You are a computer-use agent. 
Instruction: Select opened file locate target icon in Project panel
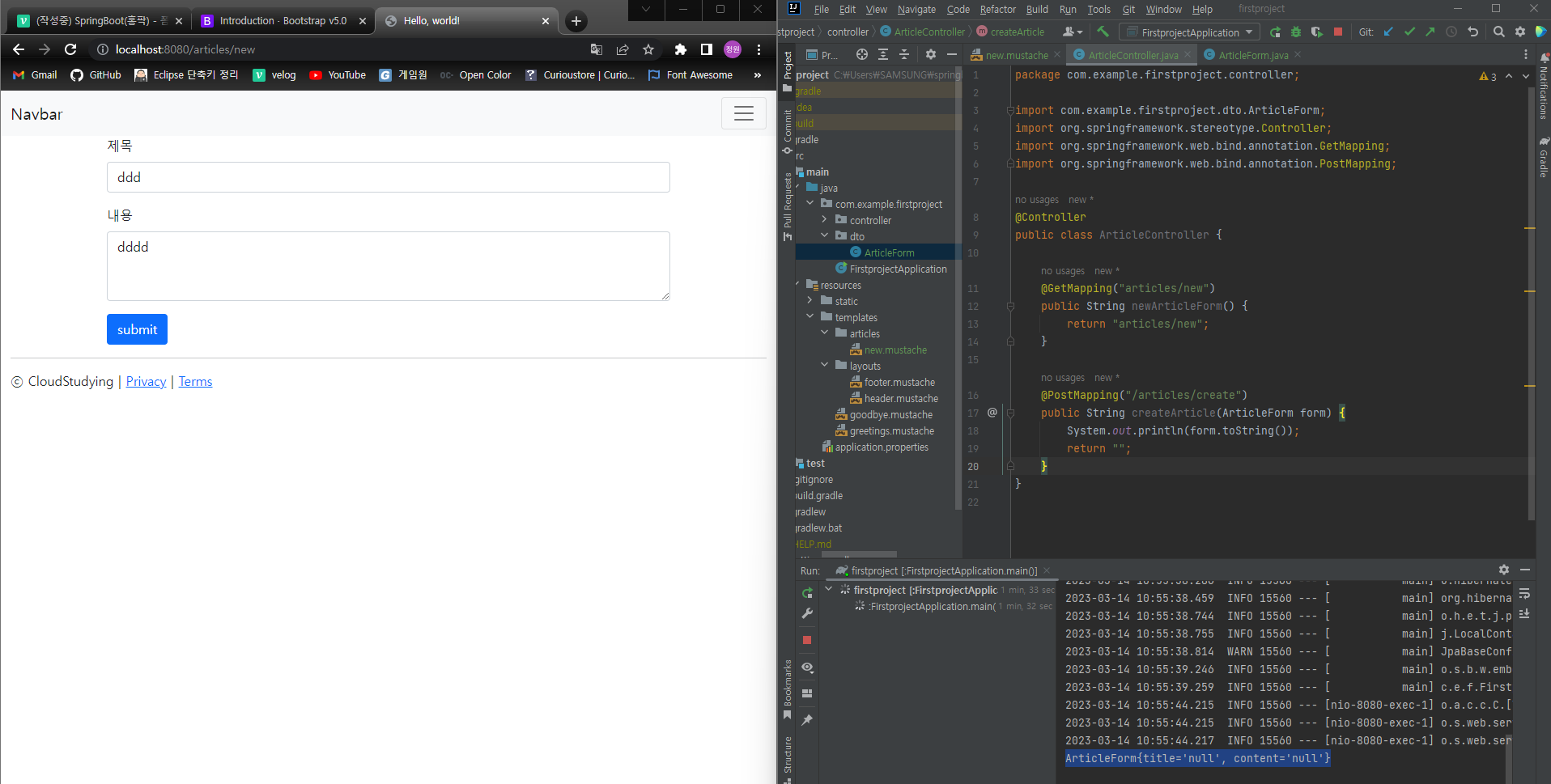pos(862,54)
